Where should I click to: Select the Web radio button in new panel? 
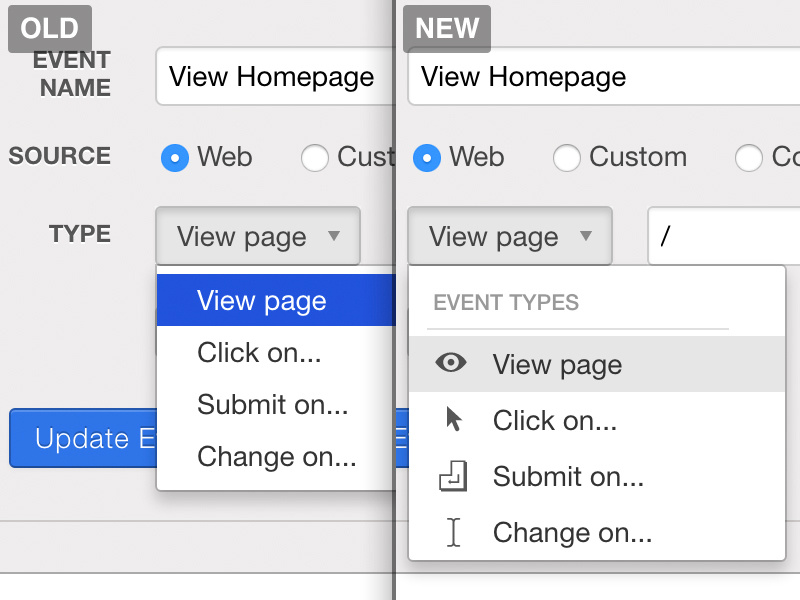point(427,157)
